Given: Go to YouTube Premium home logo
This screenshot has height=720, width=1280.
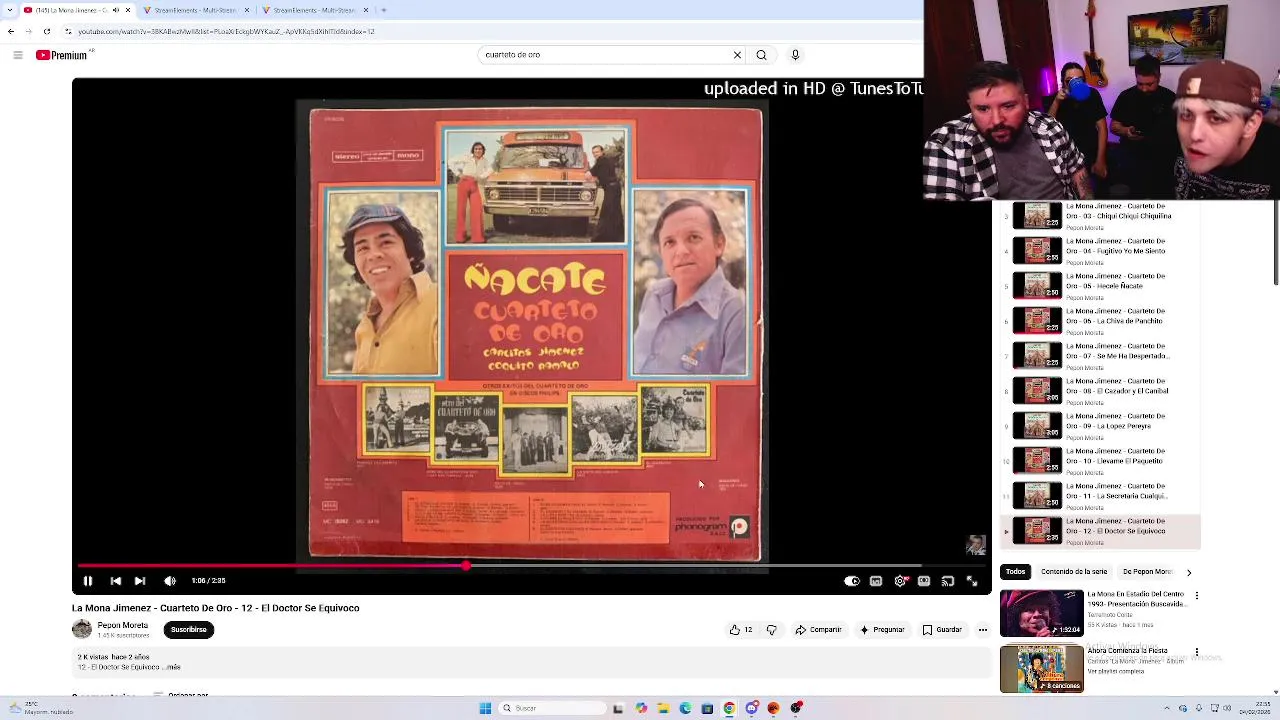Looking at the screenshot, I should [x=62, y=55].
